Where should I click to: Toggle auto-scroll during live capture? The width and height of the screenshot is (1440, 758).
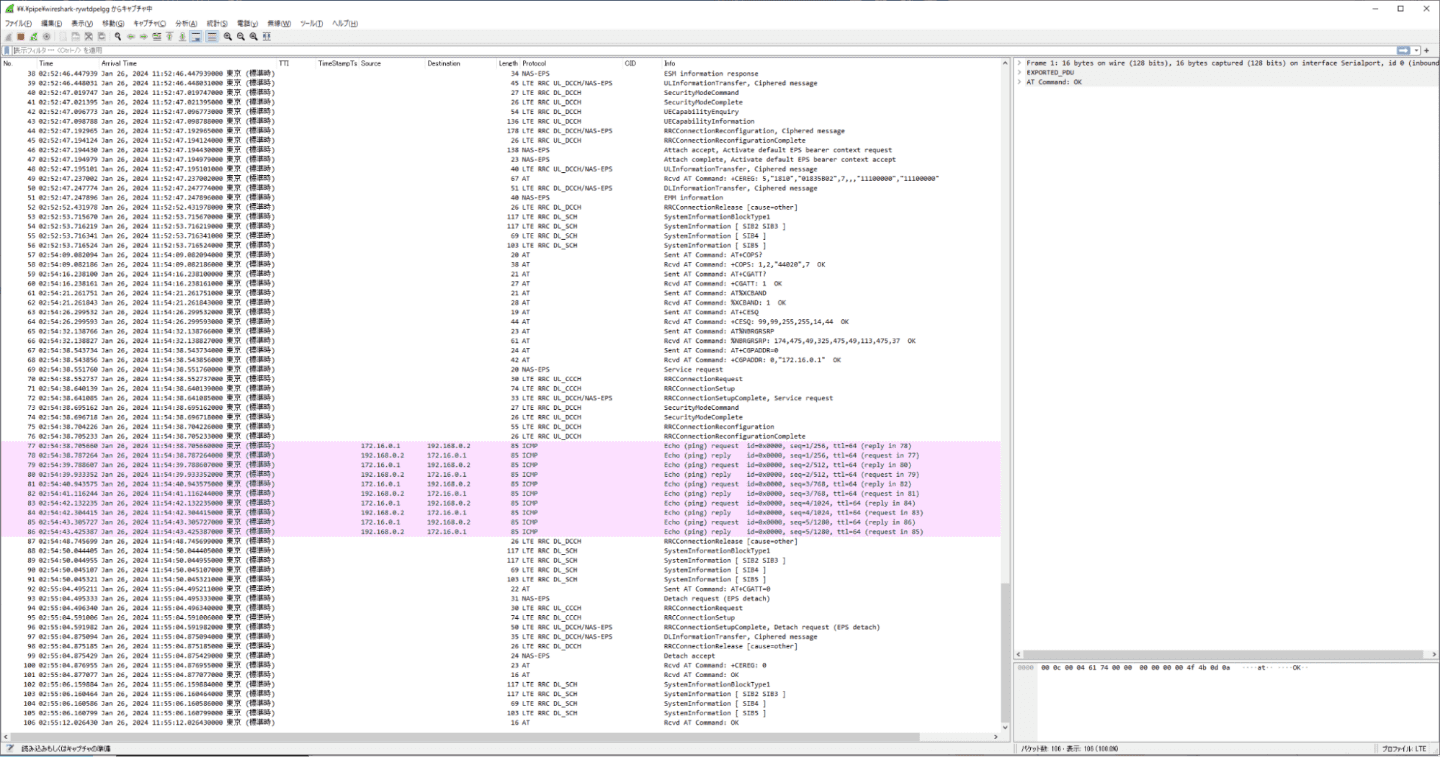click(x=196, y=36)
